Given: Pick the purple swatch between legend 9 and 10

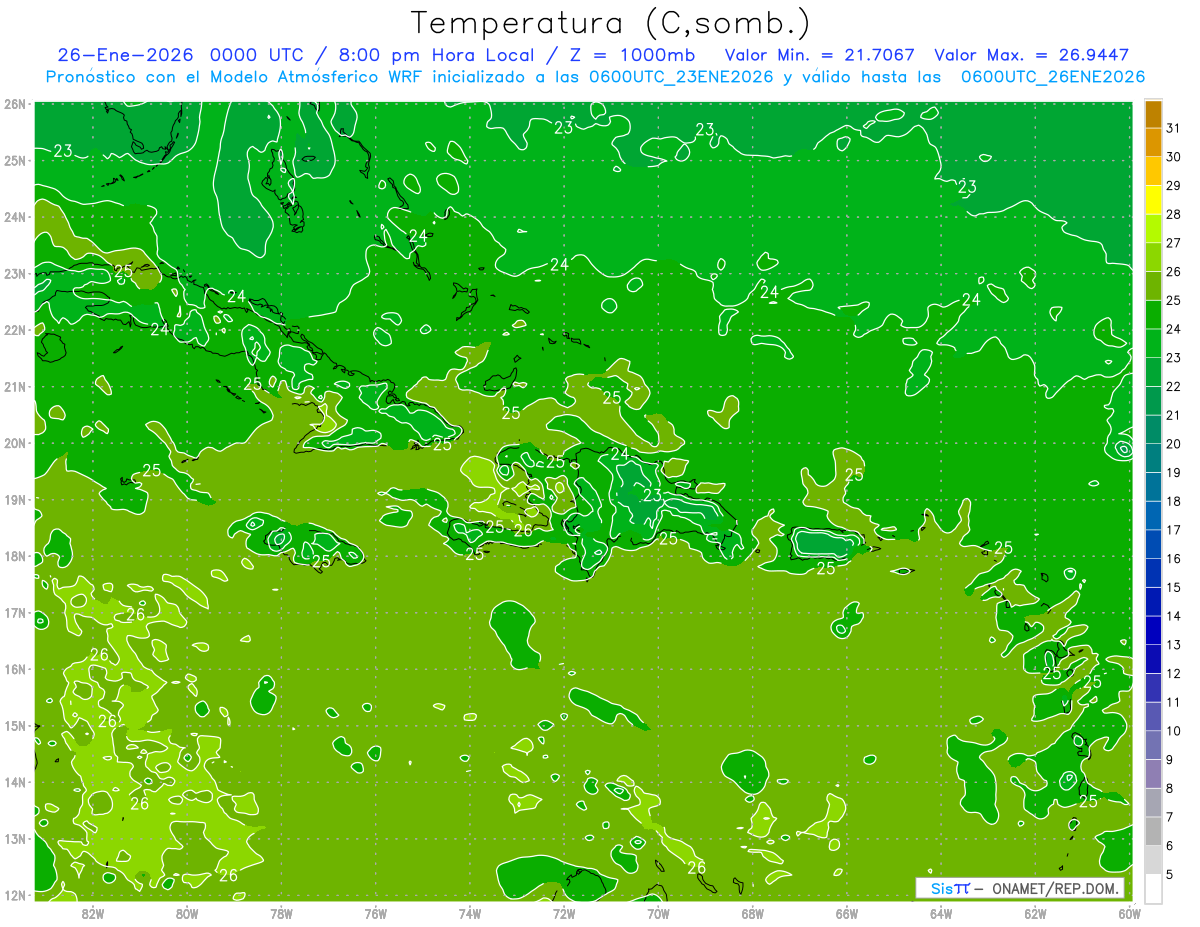Looking at the screenshot, I should (x=1153, y=745).
